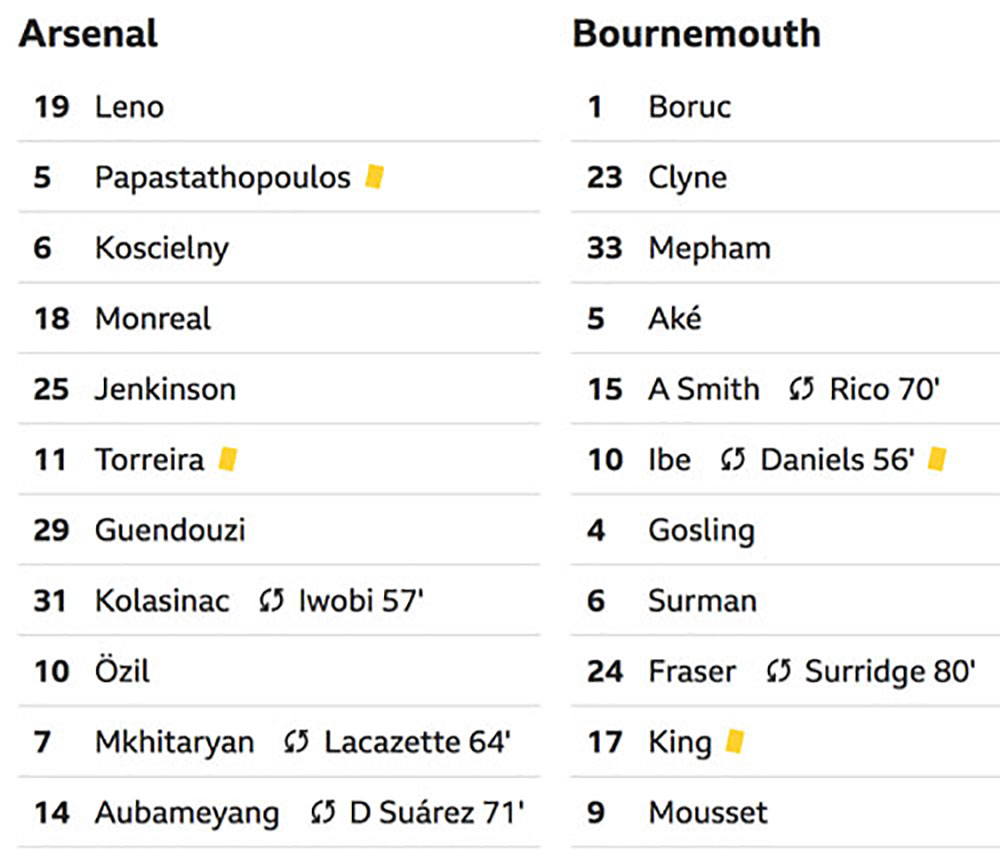Click the yellow card next to Papastathopoulos
1000x850 pixels.
[374, 177]
